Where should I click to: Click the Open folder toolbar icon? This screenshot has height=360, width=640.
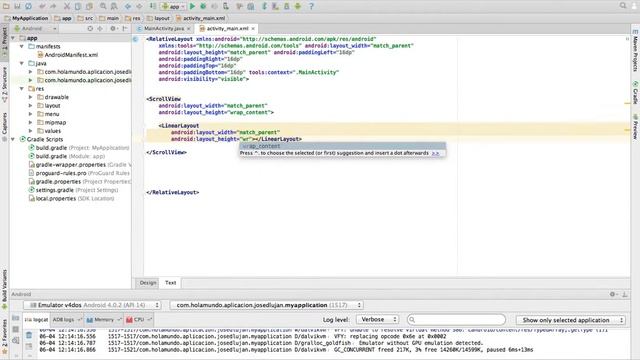pos(6,6)
